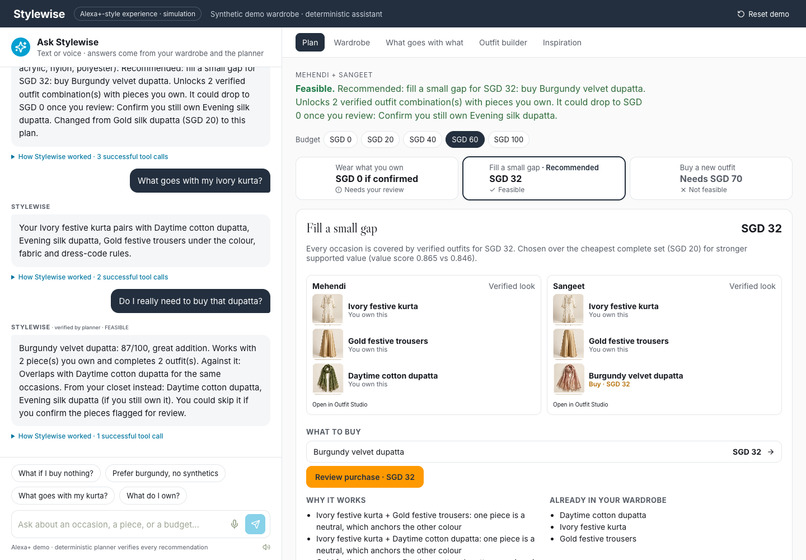Click the Buy SGD 32 label under dupatta
Screen dimensions: 806x560
(609, 385)
